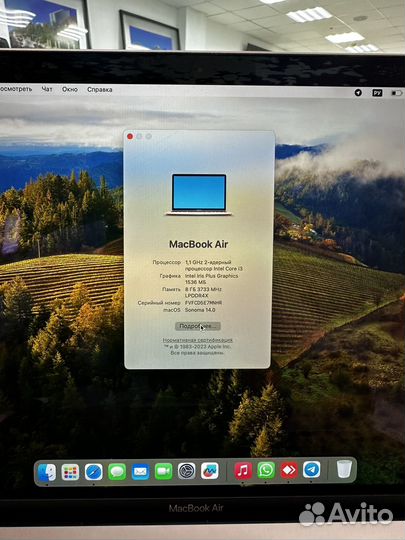The height and width of the screenshot is (540, 405).
Task: Select the serial number FVFCD5E7MNHR text
Action: coord(204,303)
